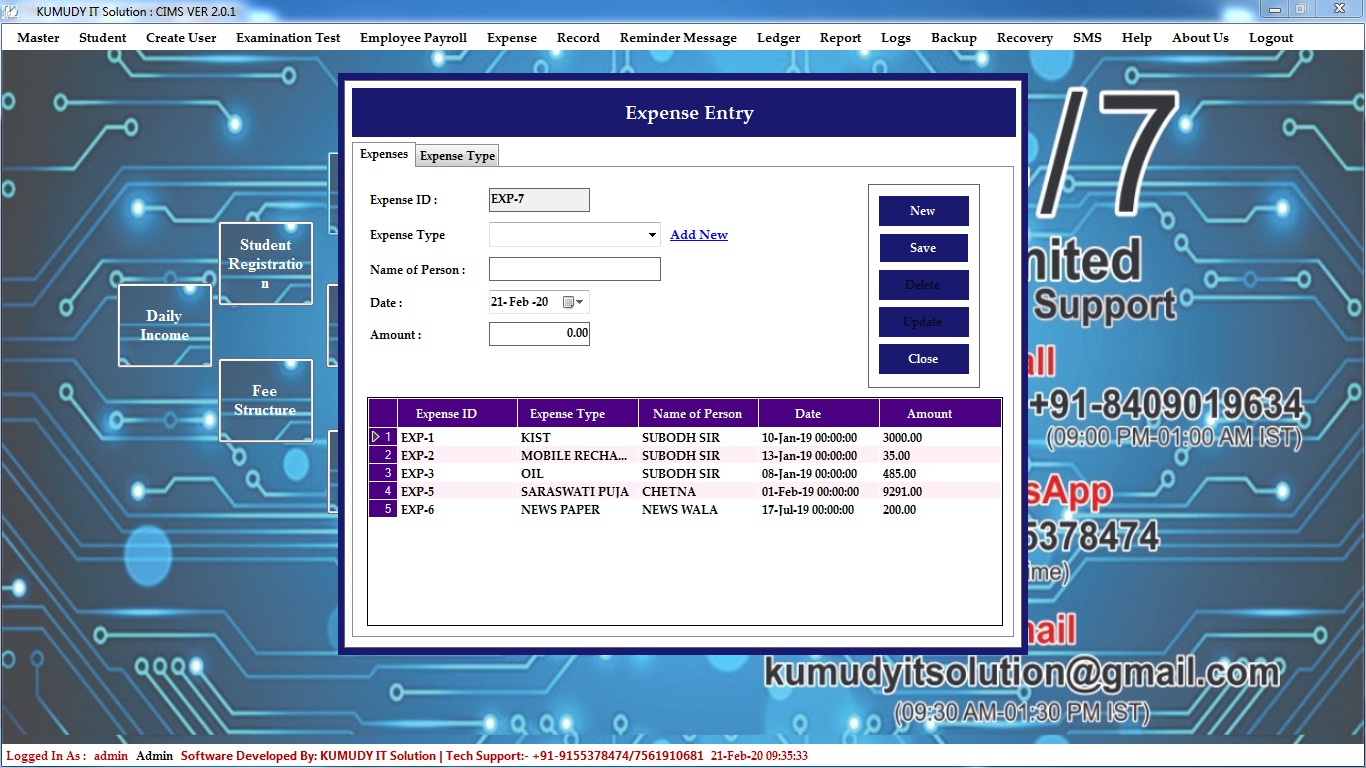This screenshot has height=768, width=1366.
Task: Open the Student Registration tile
Action: pyautogui.click(x=265, y=263)
